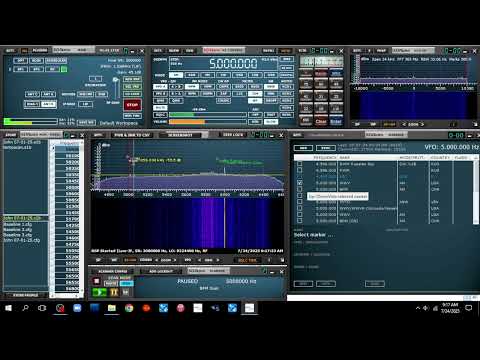
Task: Click the main spectrum's zoom-in right arrow
Action: tap(175, 260)
